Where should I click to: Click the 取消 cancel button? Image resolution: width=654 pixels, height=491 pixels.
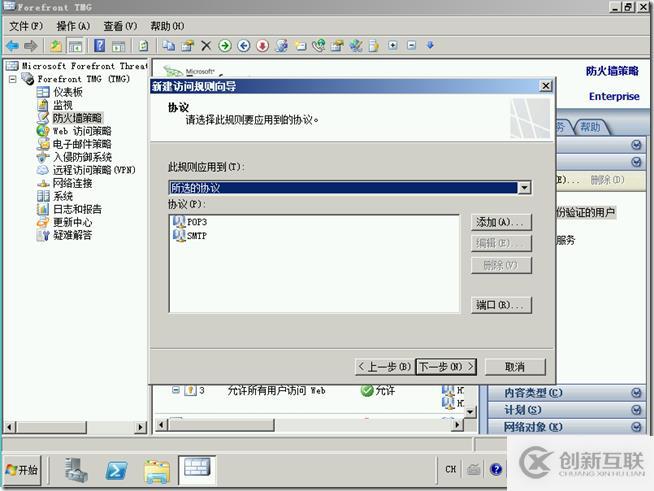point(515,367)
